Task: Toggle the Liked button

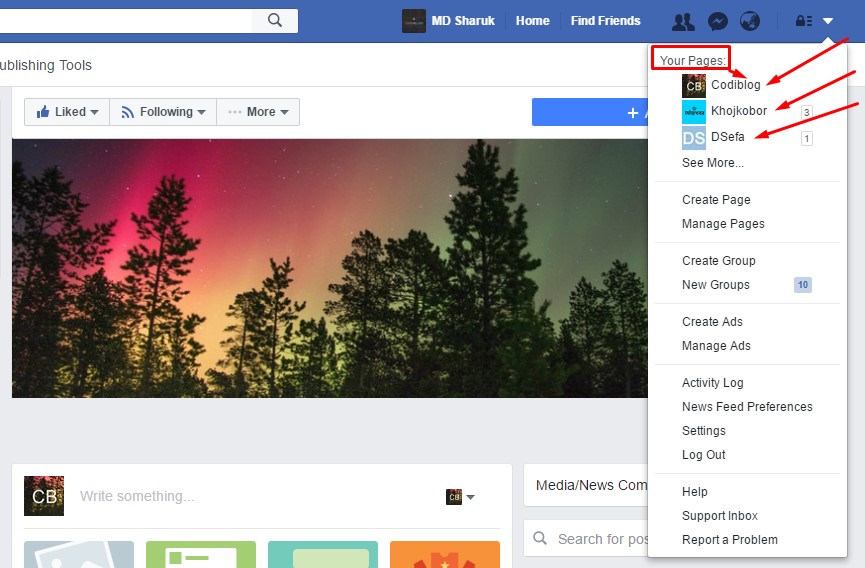Action: tap(67, 112)
